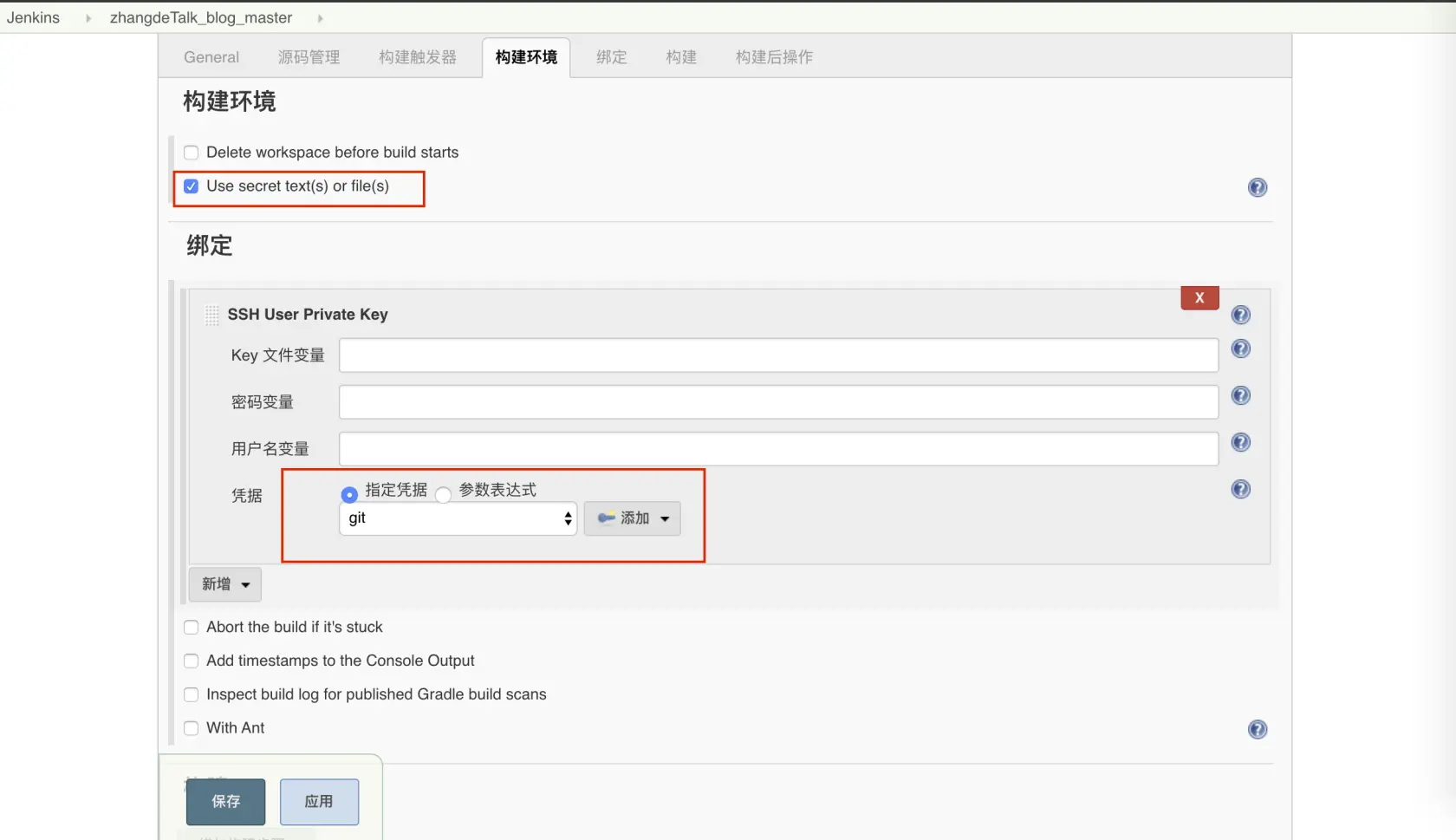The height and width of the screenshot is (840, 1456).
Task: Click the drag handle of SSH User Private Key
Action: click(211, 316)
